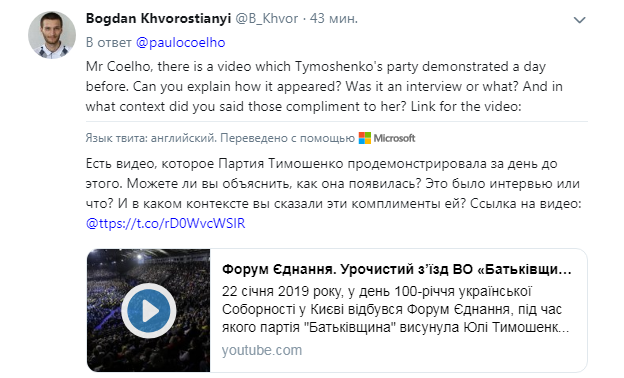This screenshot has height=378, width=624.
Task: Click the Bogdan Khvorostianyi display name
Action: (158, 18)
